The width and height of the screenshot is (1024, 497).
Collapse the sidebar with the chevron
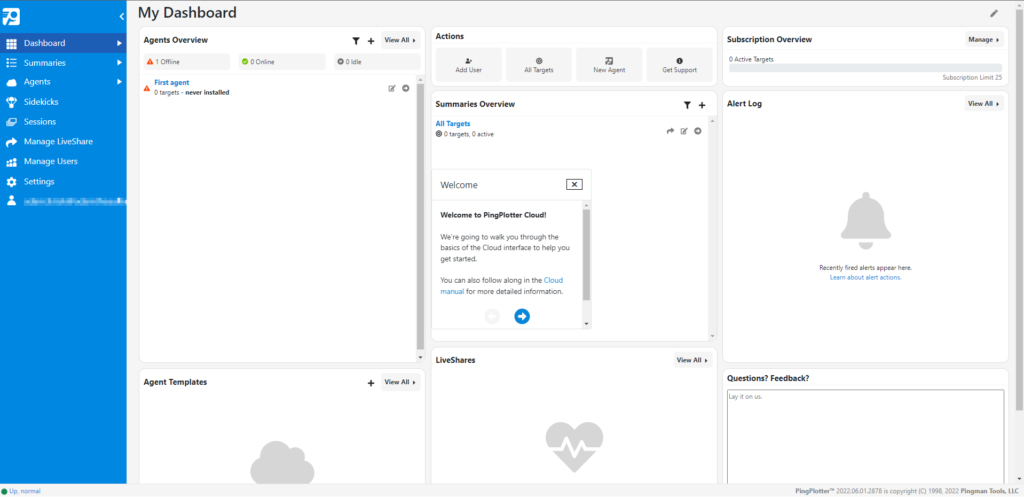(x=121, y=17)
